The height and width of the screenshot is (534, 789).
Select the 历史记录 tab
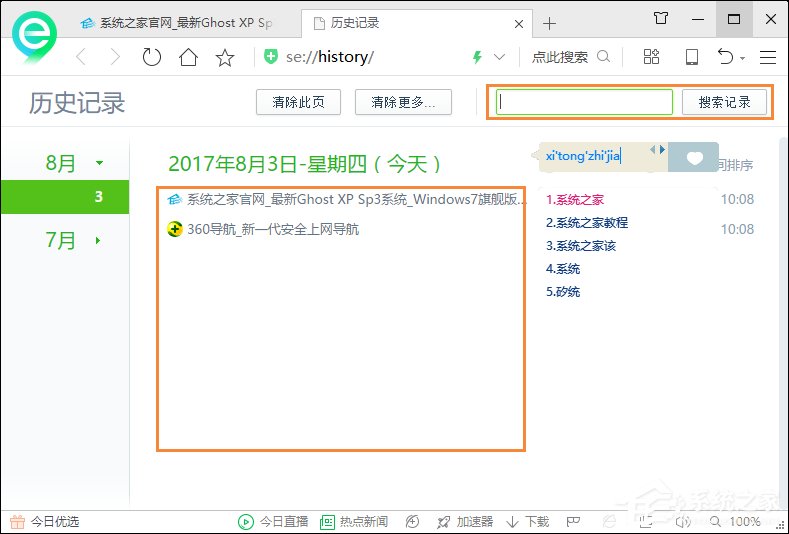coord(417,23)
